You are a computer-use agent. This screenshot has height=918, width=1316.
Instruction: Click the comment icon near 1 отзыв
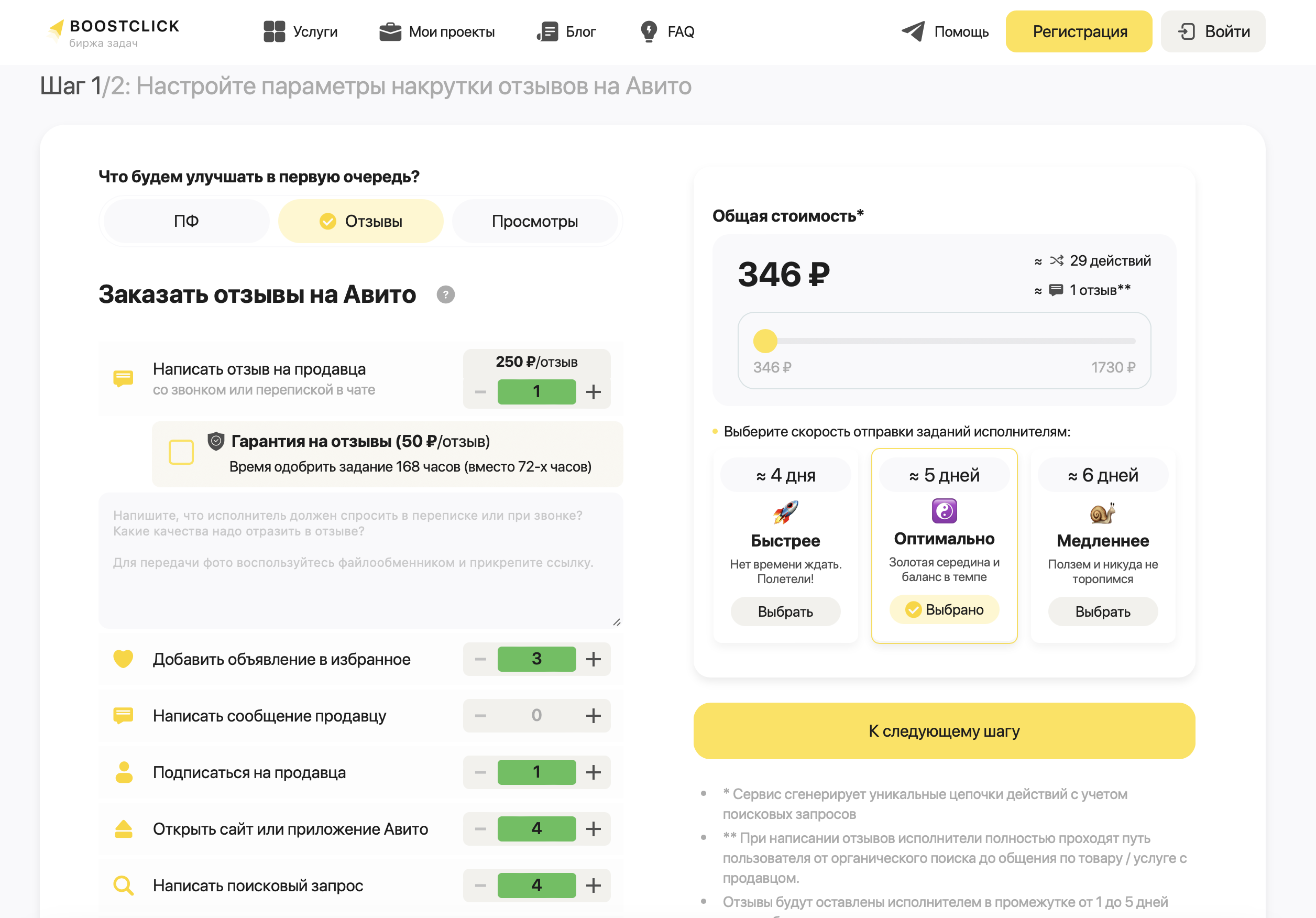(1056, 290)
